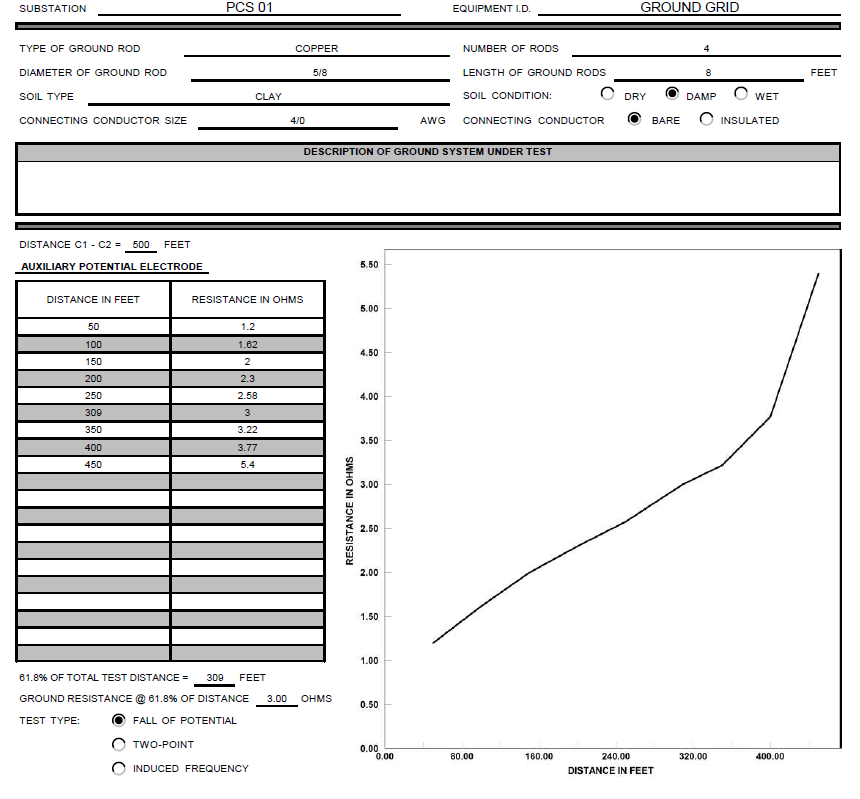The width and height of the screenshot is (860, 799).
Task: Click the Substation field showing PCS 01
Action: point(249,8)
